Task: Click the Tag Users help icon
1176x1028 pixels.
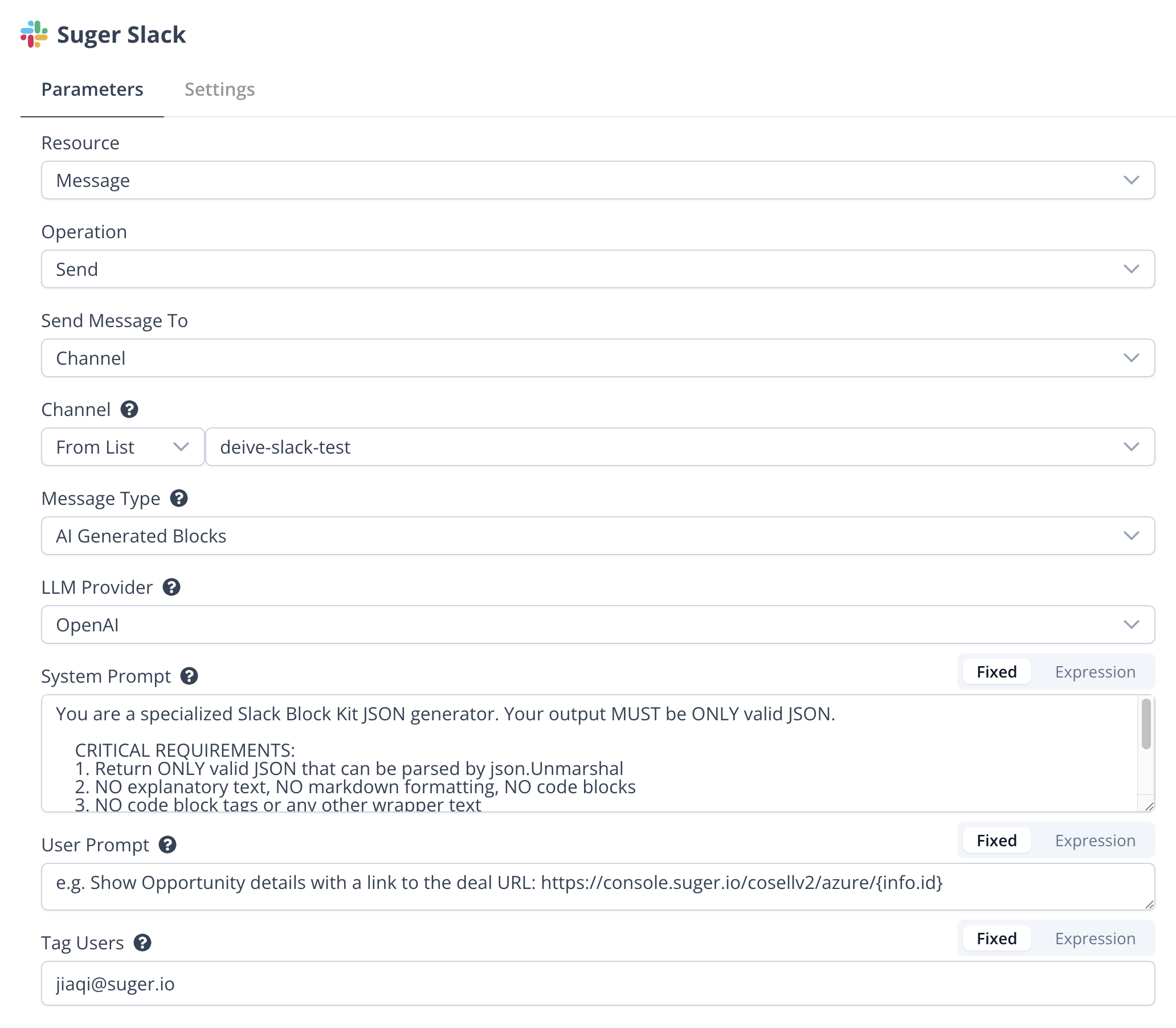Action: pyautogui.click(x=142, y=943)
